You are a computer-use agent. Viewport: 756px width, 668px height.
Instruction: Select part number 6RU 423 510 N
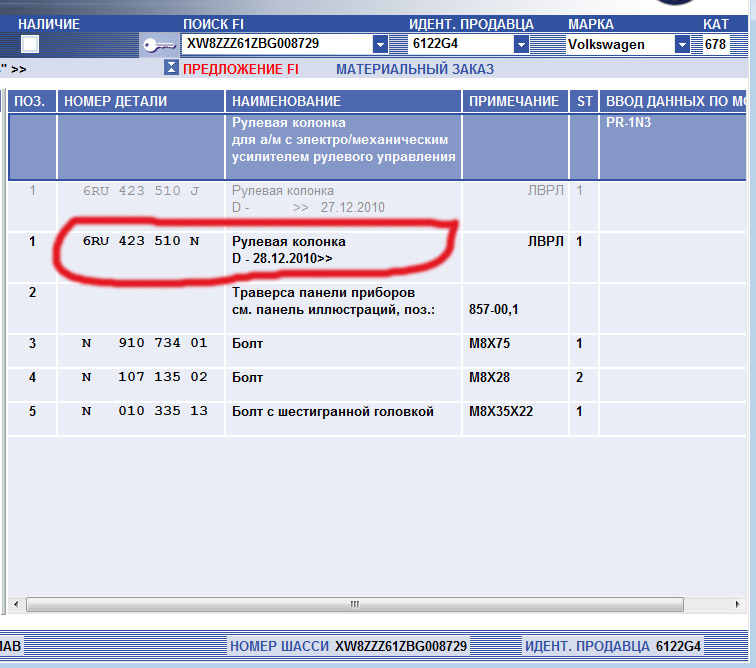[x=140, y=242]
